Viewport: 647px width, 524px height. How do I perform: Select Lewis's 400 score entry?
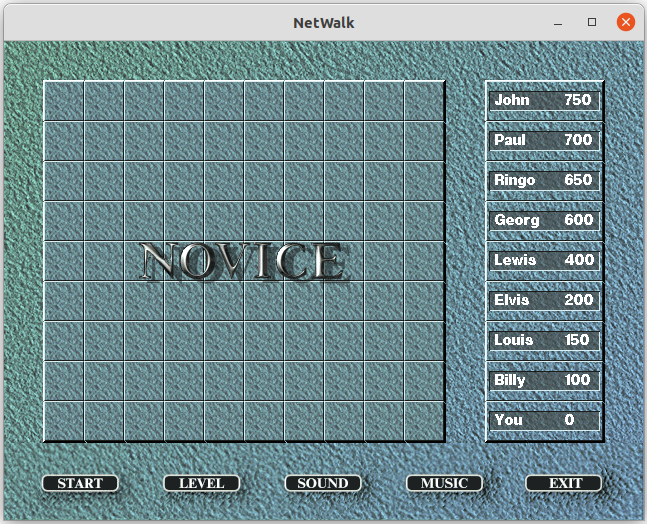[544, 260]
